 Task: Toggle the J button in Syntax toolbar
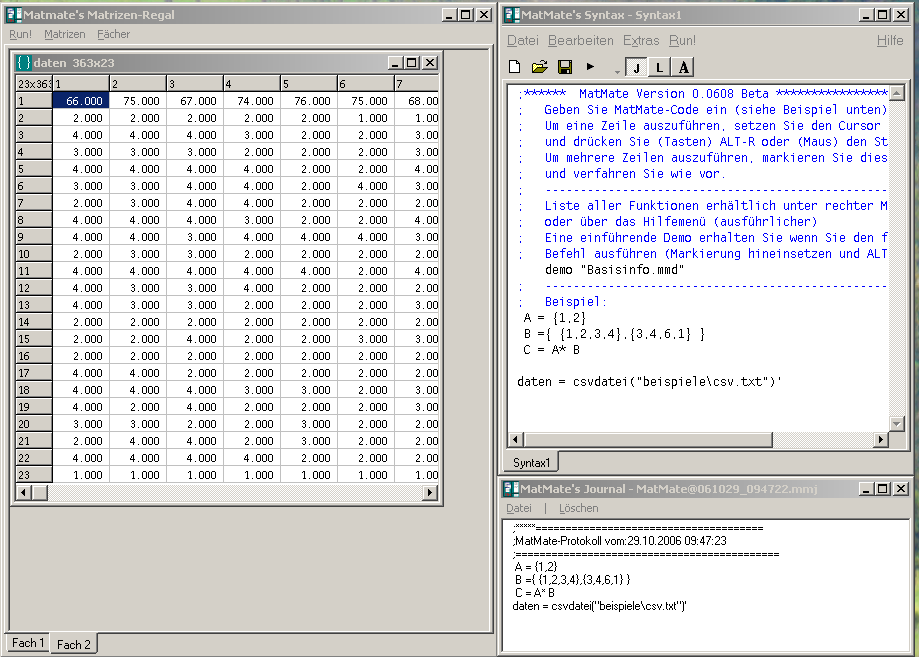point(636,67)
